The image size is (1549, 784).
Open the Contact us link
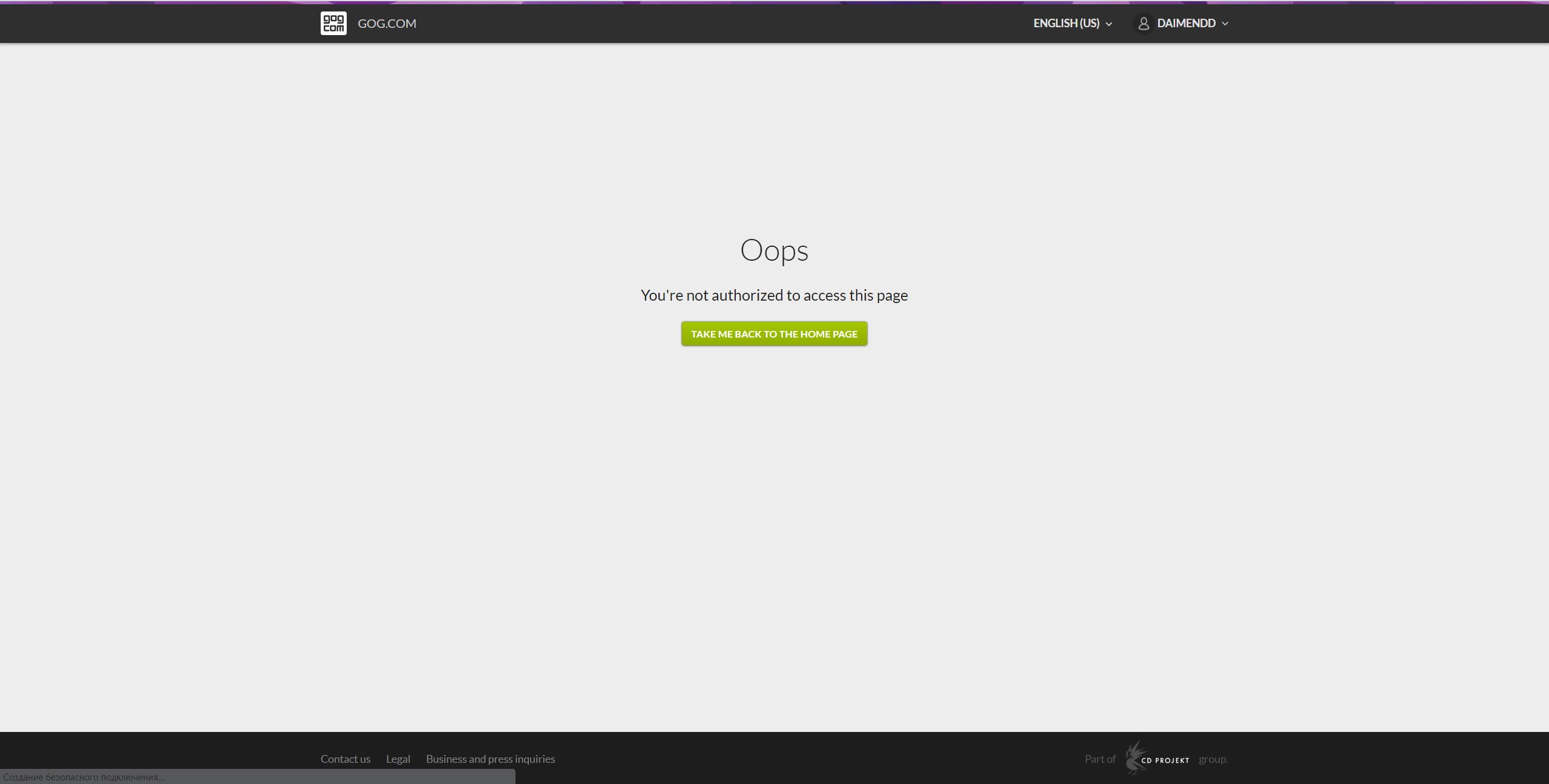[x=345, y=759]
